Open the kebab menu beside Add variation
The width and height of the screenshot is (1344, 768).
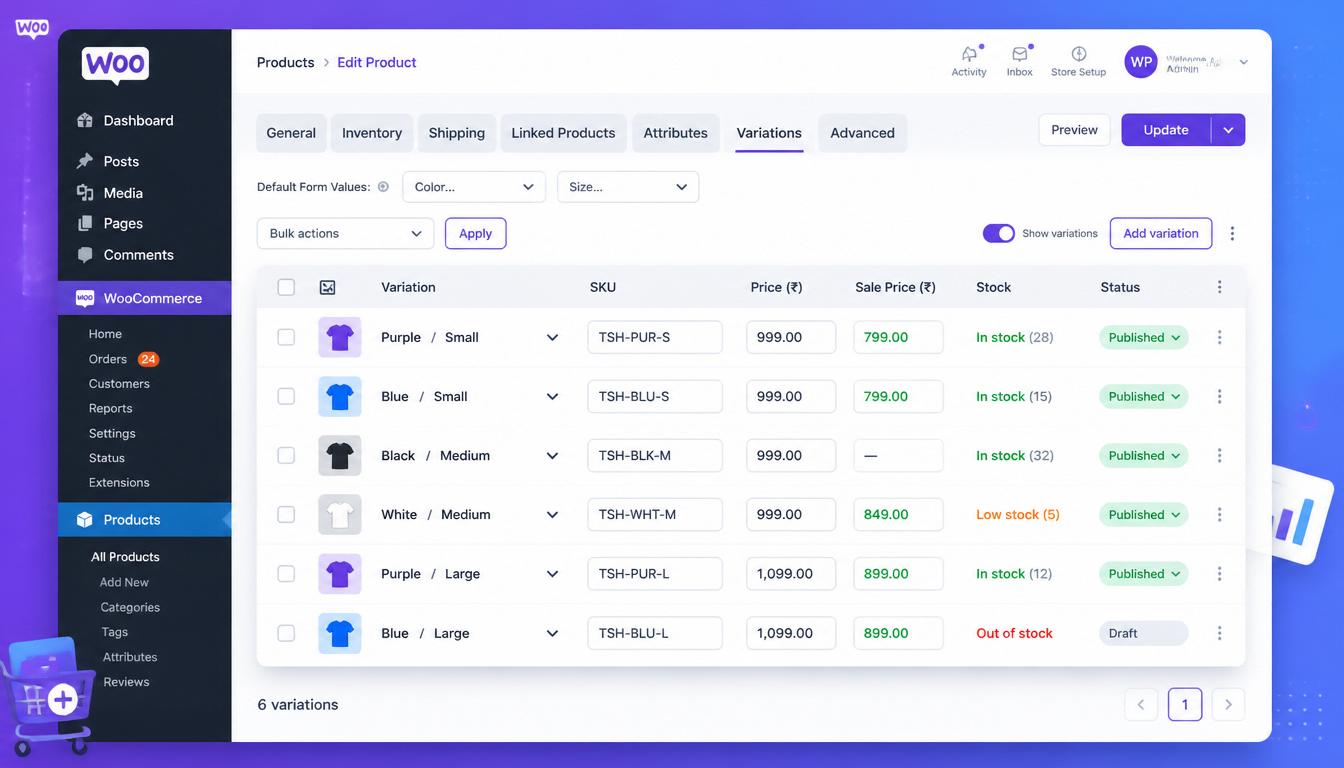click(x=1232, y=233)
